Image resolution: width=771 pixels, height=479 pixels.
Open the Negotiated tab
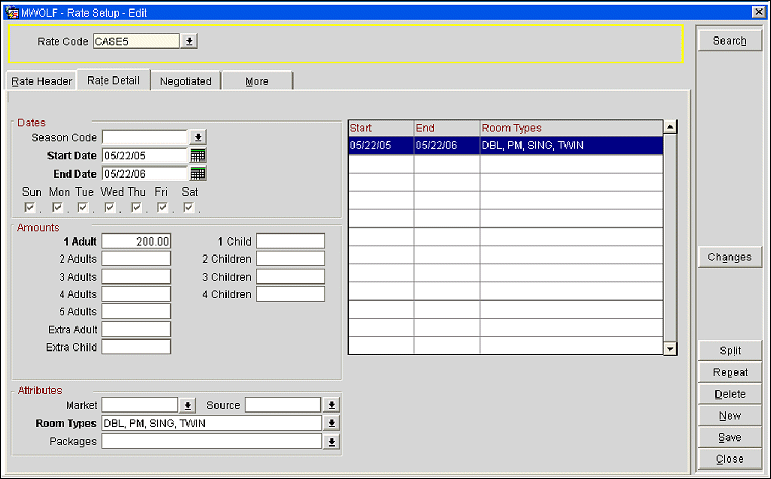tap(186, 81)
